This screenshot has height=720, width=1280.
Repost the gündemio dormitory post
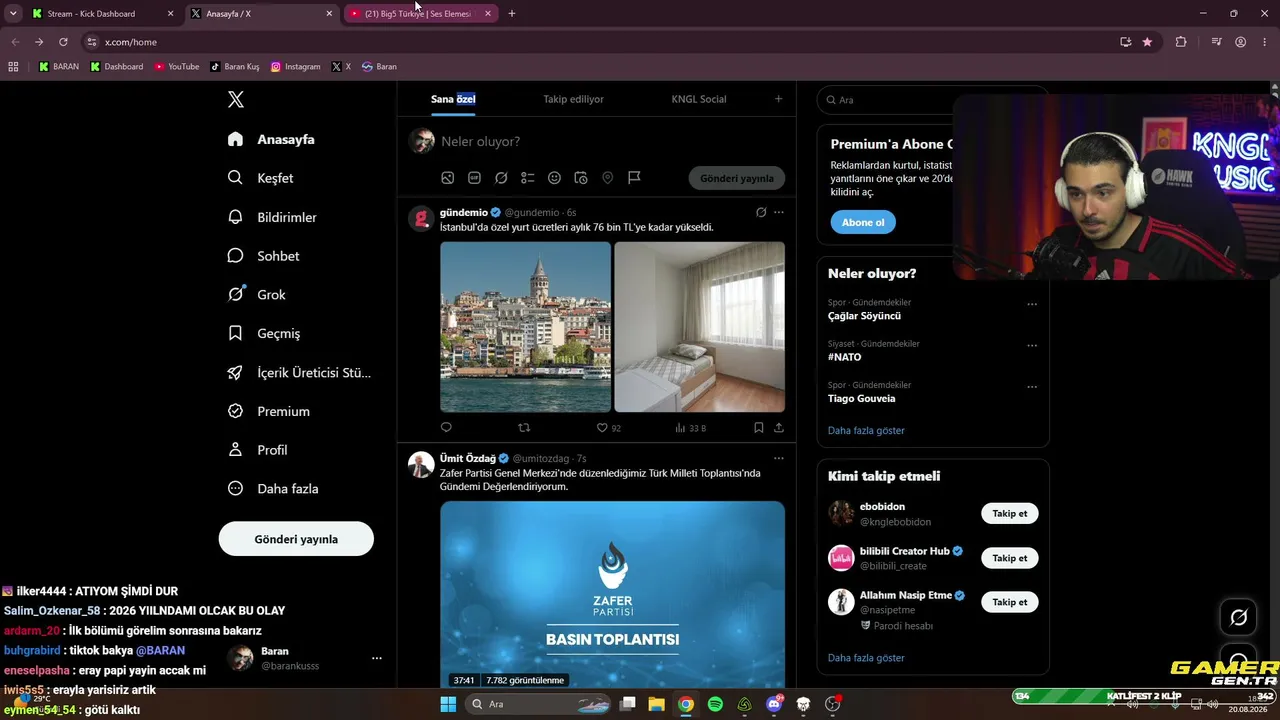click(524, 428)
